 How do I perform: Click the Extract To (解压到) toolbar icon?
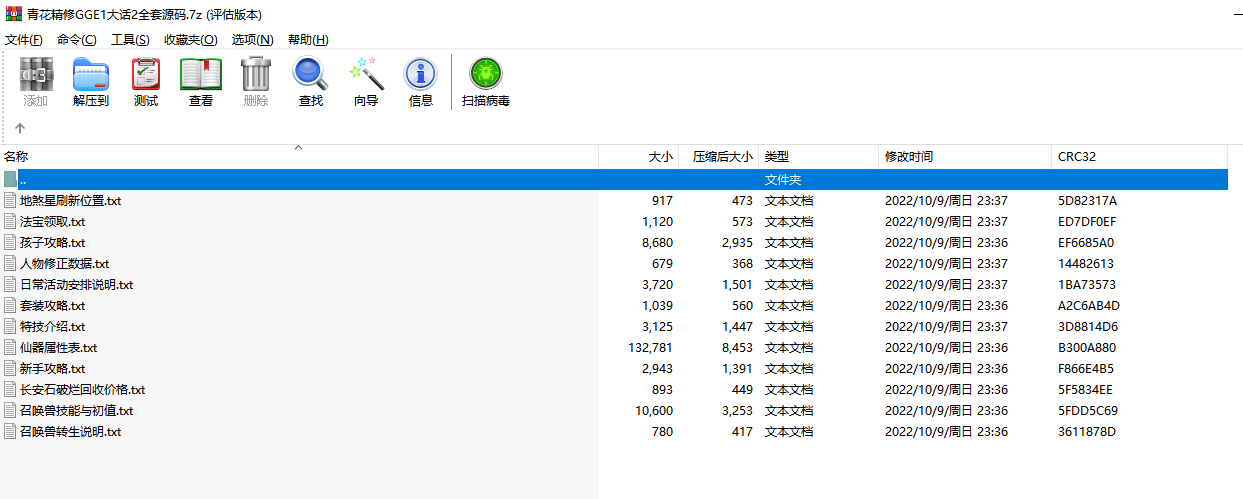(90, 82)
